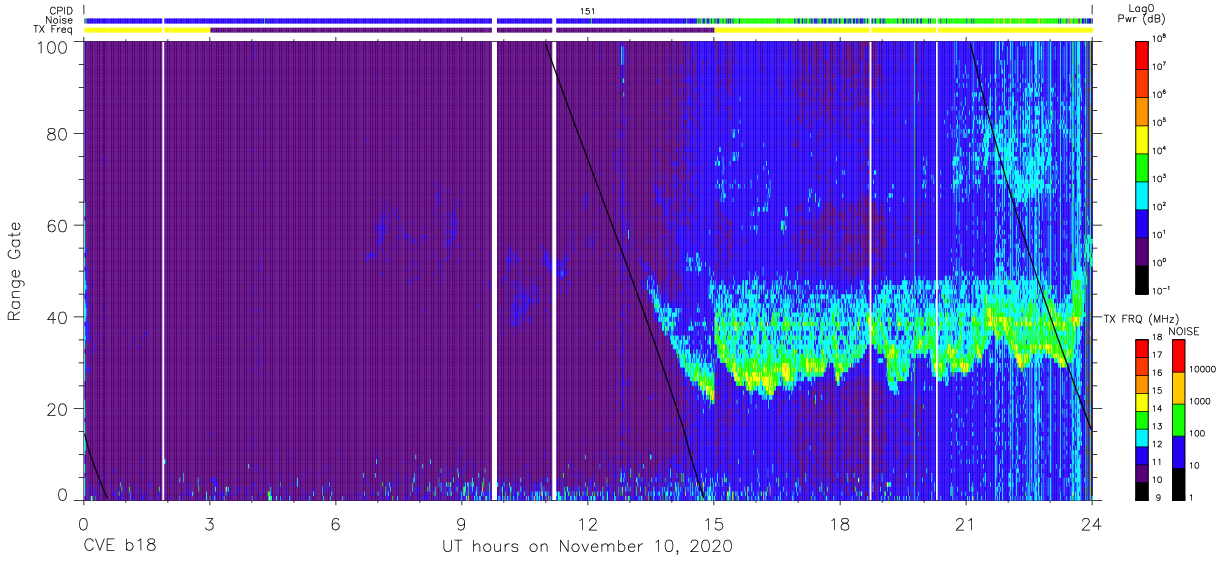This screenshot has height=567, width=1228.
Task: Select the yellow 14-15 MHz TX FRQ swatch
Action: pyautogui.click(x=1143, y=400)
